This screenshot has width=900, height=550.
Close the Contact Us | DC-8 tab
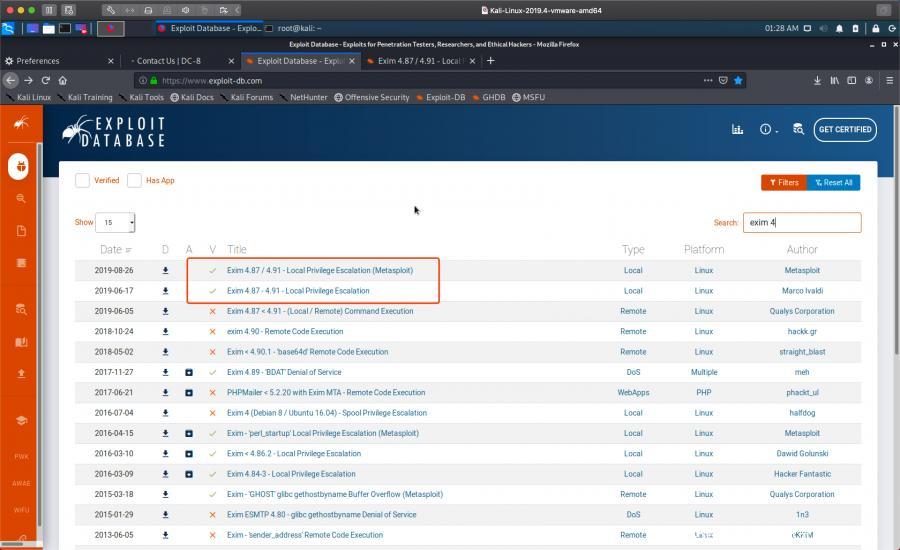(231, 61)
